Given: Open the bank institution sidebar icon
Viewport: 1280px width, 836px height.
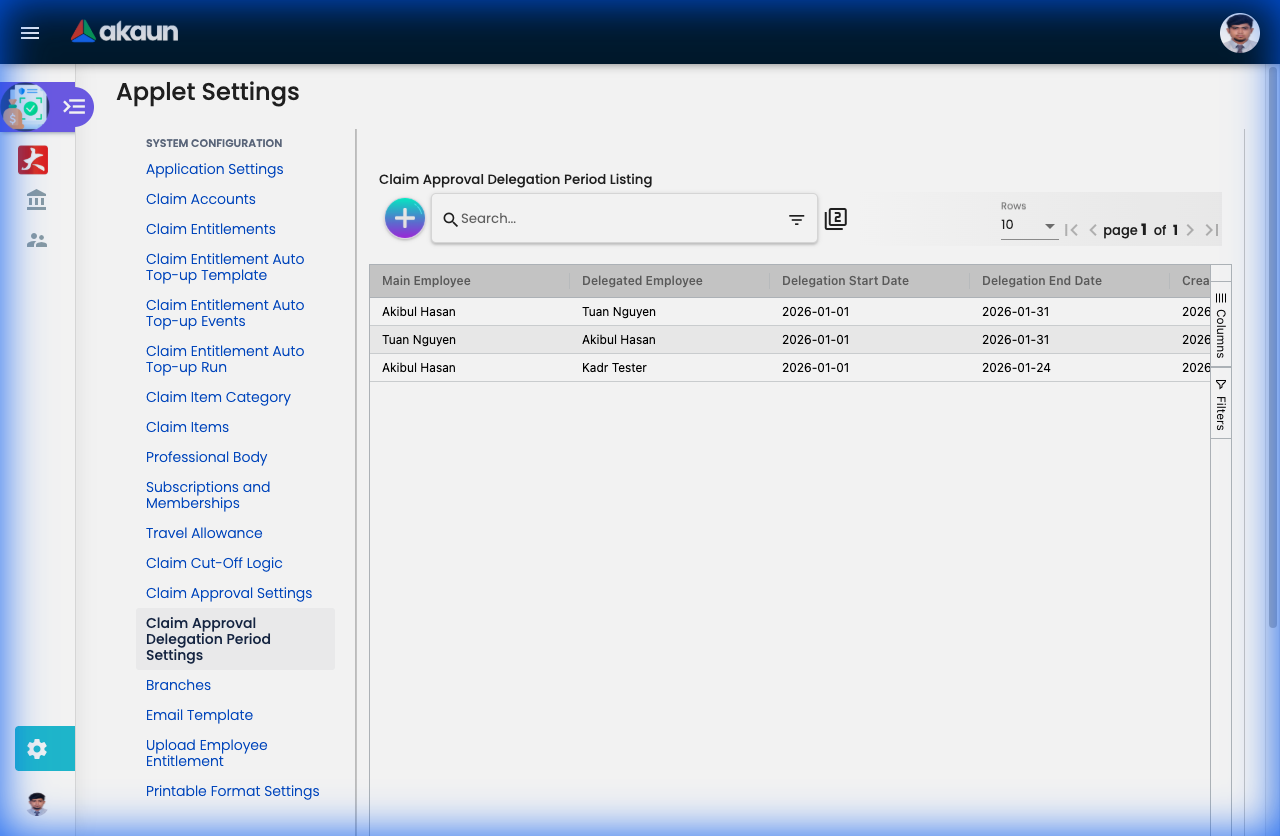Looking at the screenshot, I should (x=37, y=200).
